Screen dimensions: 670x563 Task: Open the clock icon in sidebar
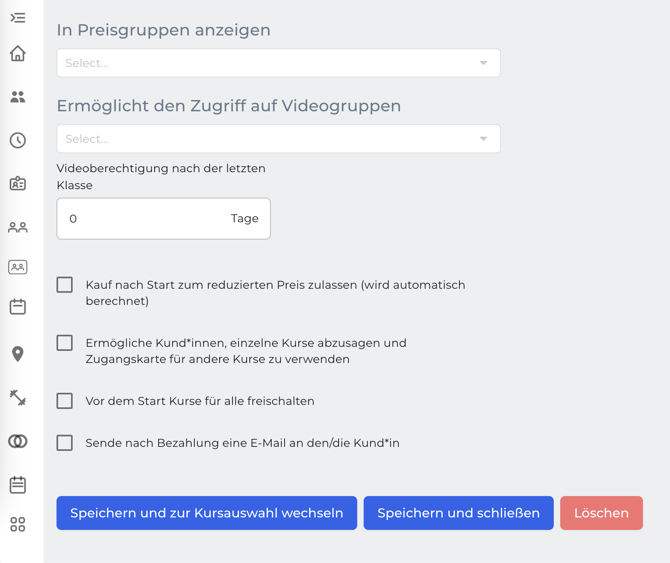(x=18, y=141)
